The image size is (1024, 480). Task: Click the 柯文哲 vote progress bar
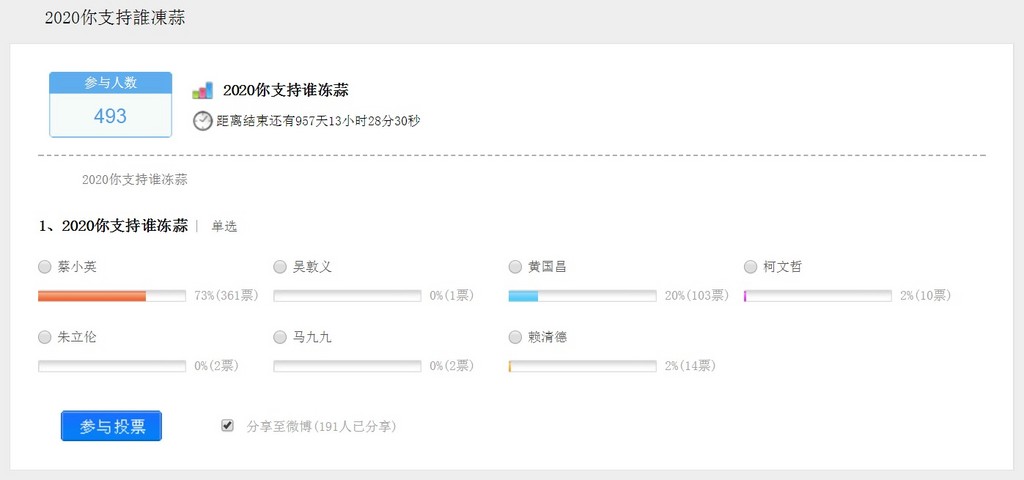pyautogui.click(x=818, y=296)
